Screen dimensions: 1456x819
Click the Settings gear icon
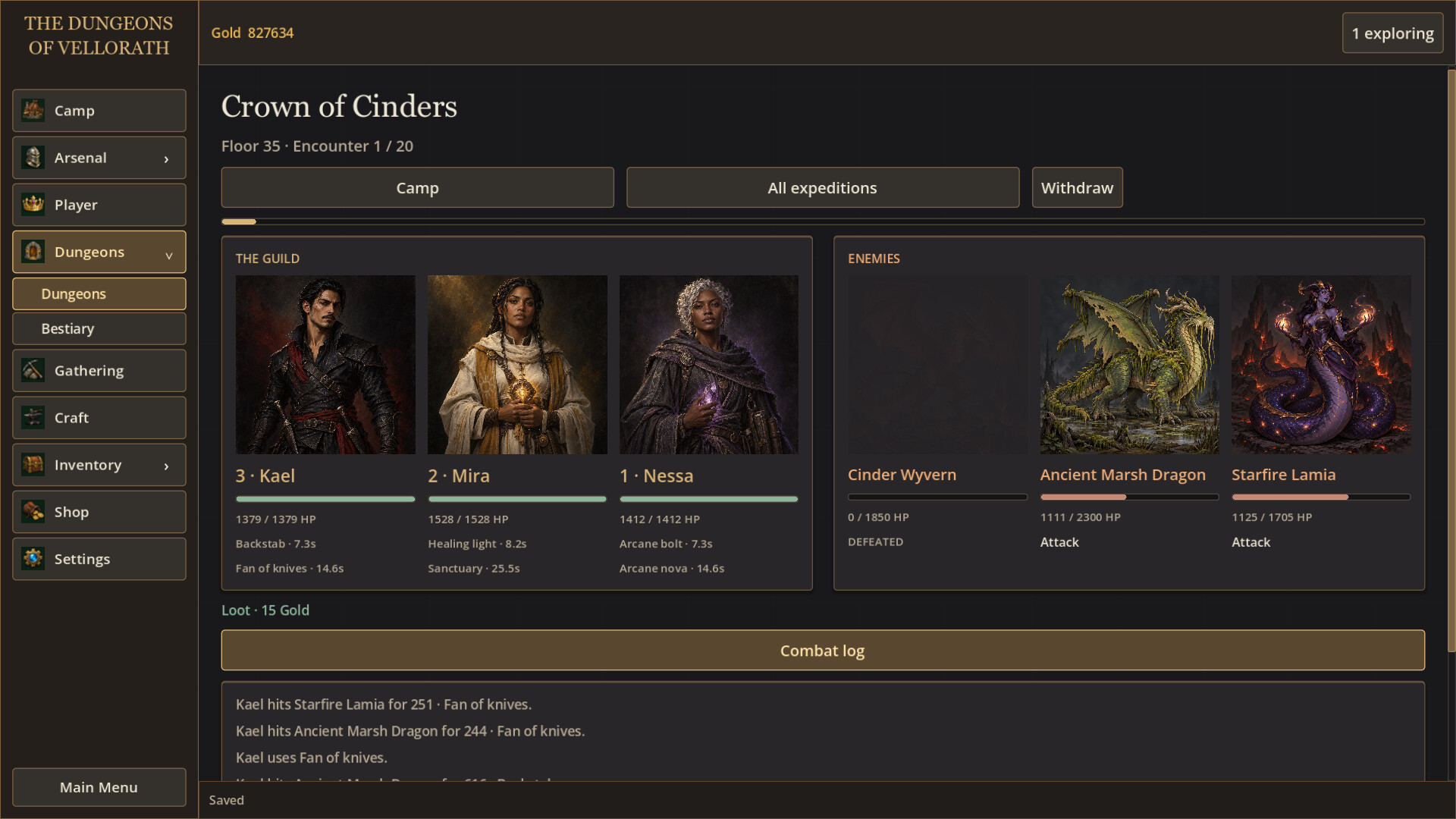(x=33, y=558)
